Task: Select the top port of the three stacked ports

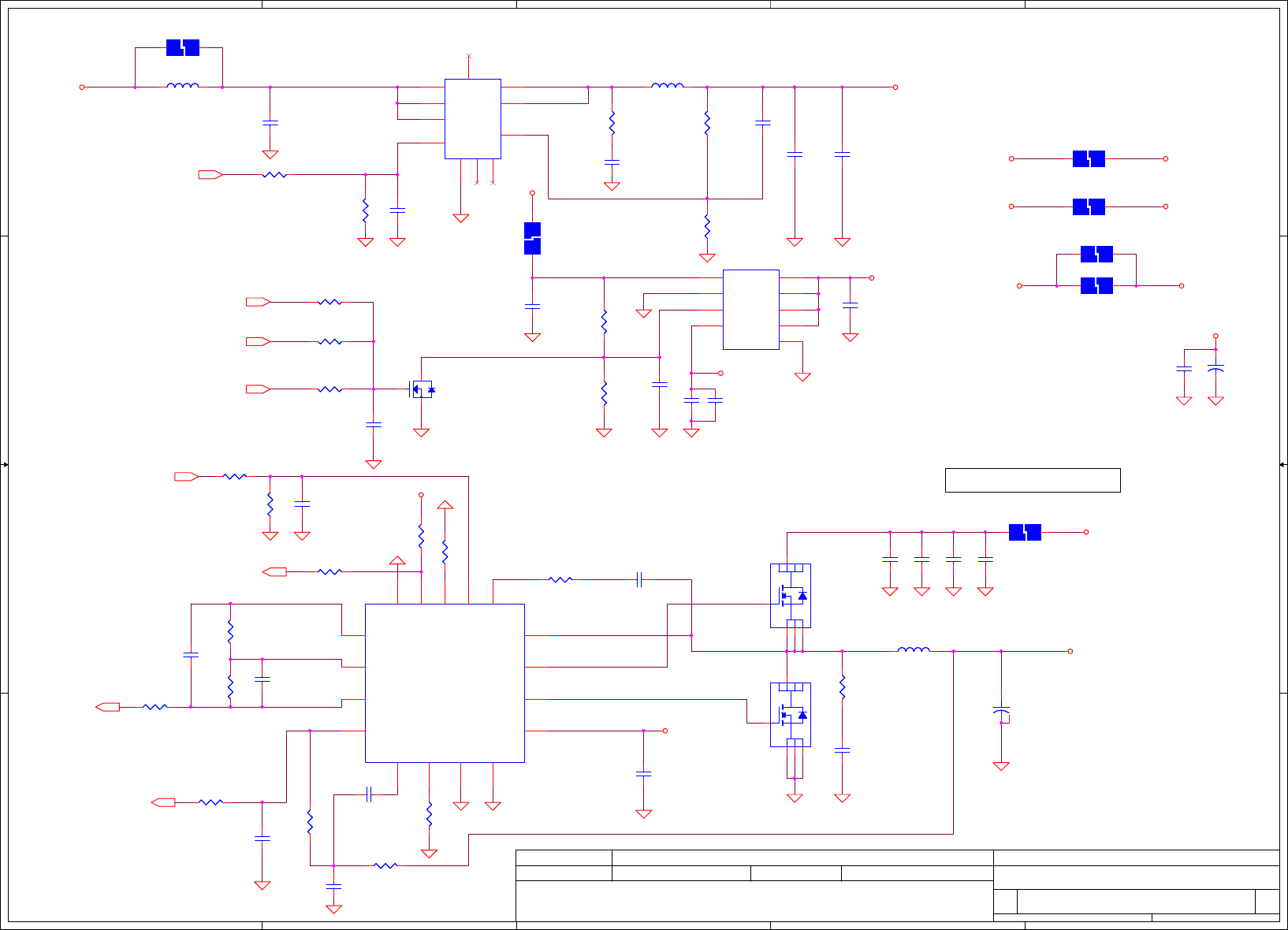Action: (x=259, y=302)
